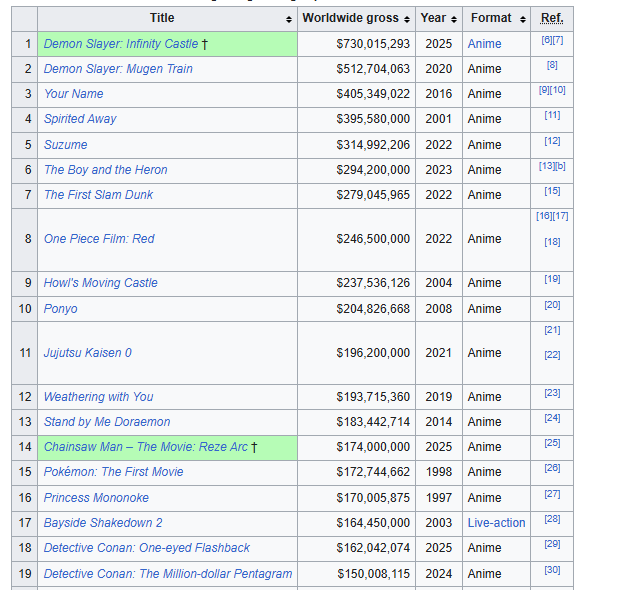Open the Pokémon: The First Movie link

pyautogui.click(x=114, y=472)
